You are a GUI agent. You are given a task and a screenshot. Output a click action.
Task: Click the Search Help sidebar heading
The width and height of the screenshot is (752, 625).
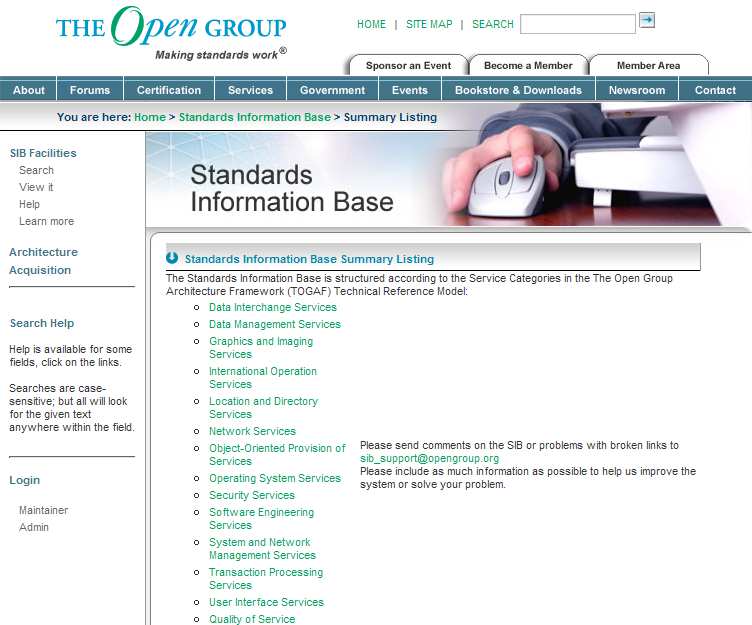click(x=42, y=323)
